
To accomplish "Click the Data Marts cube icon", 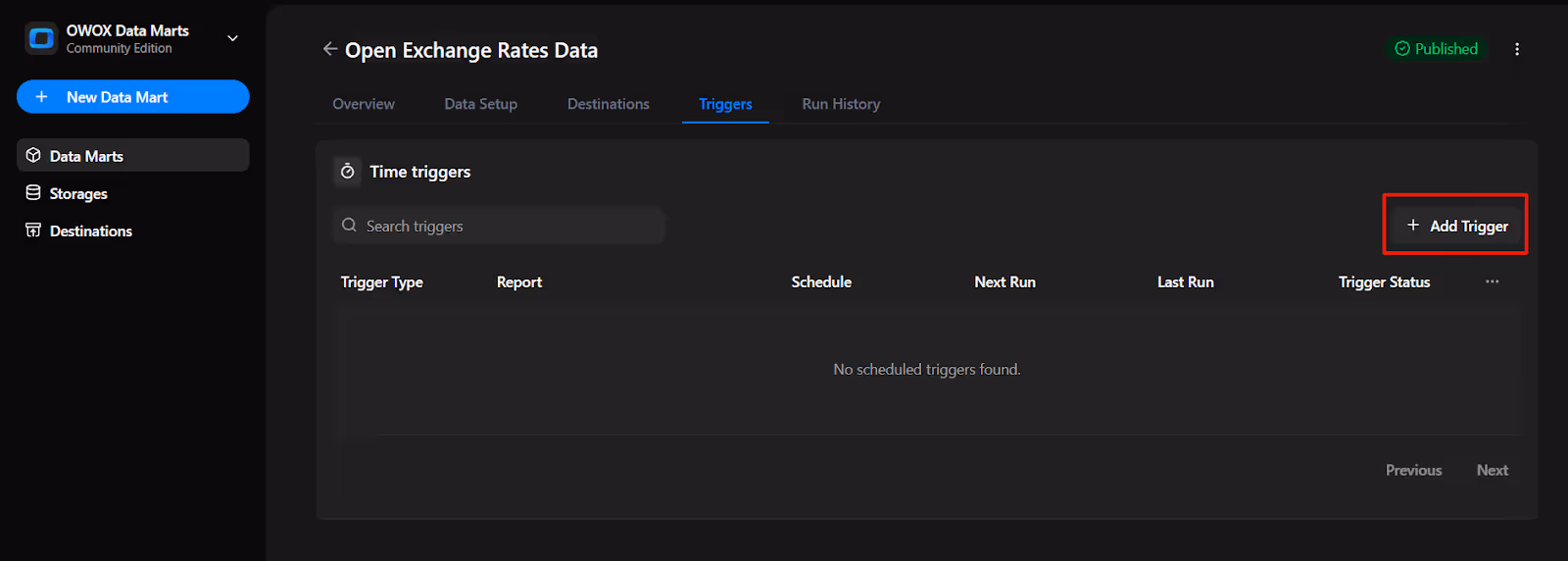I will coord(33,155).
